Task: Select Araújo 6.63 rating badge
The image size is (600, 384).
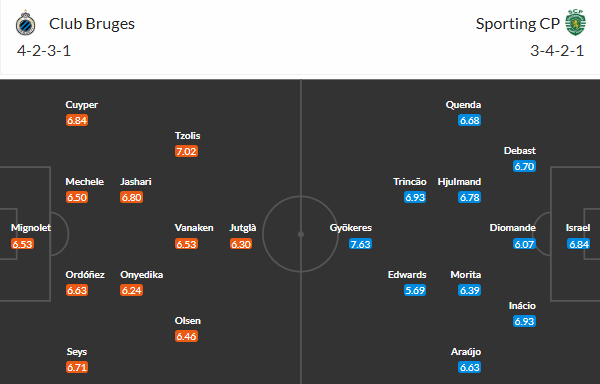Action: pos(470,367)
